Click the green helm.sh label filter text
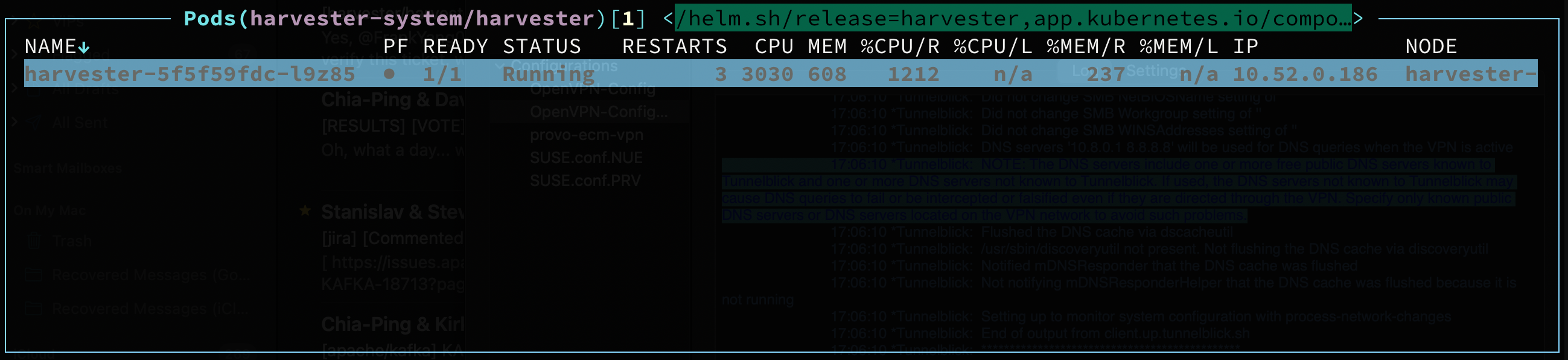 [1012, 18]
